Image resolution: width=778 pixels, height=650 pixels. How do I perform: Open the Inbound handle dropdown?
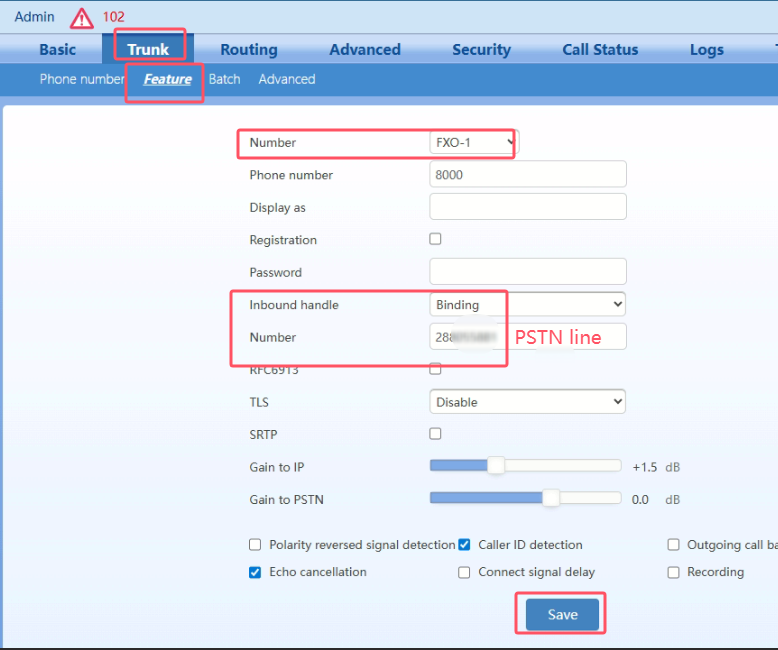(527, 304)
